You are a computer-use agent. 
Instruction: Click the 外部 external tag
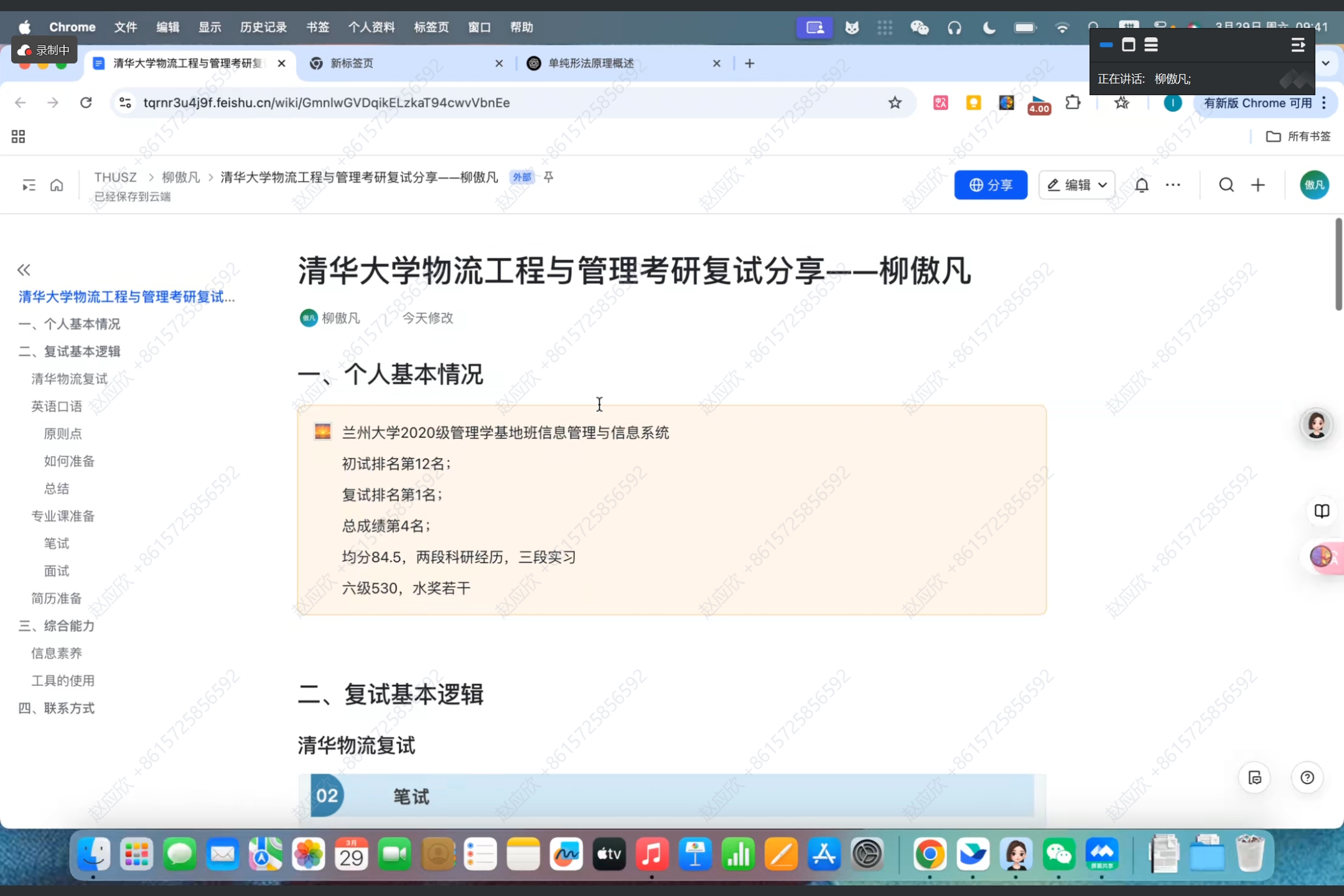522,177
